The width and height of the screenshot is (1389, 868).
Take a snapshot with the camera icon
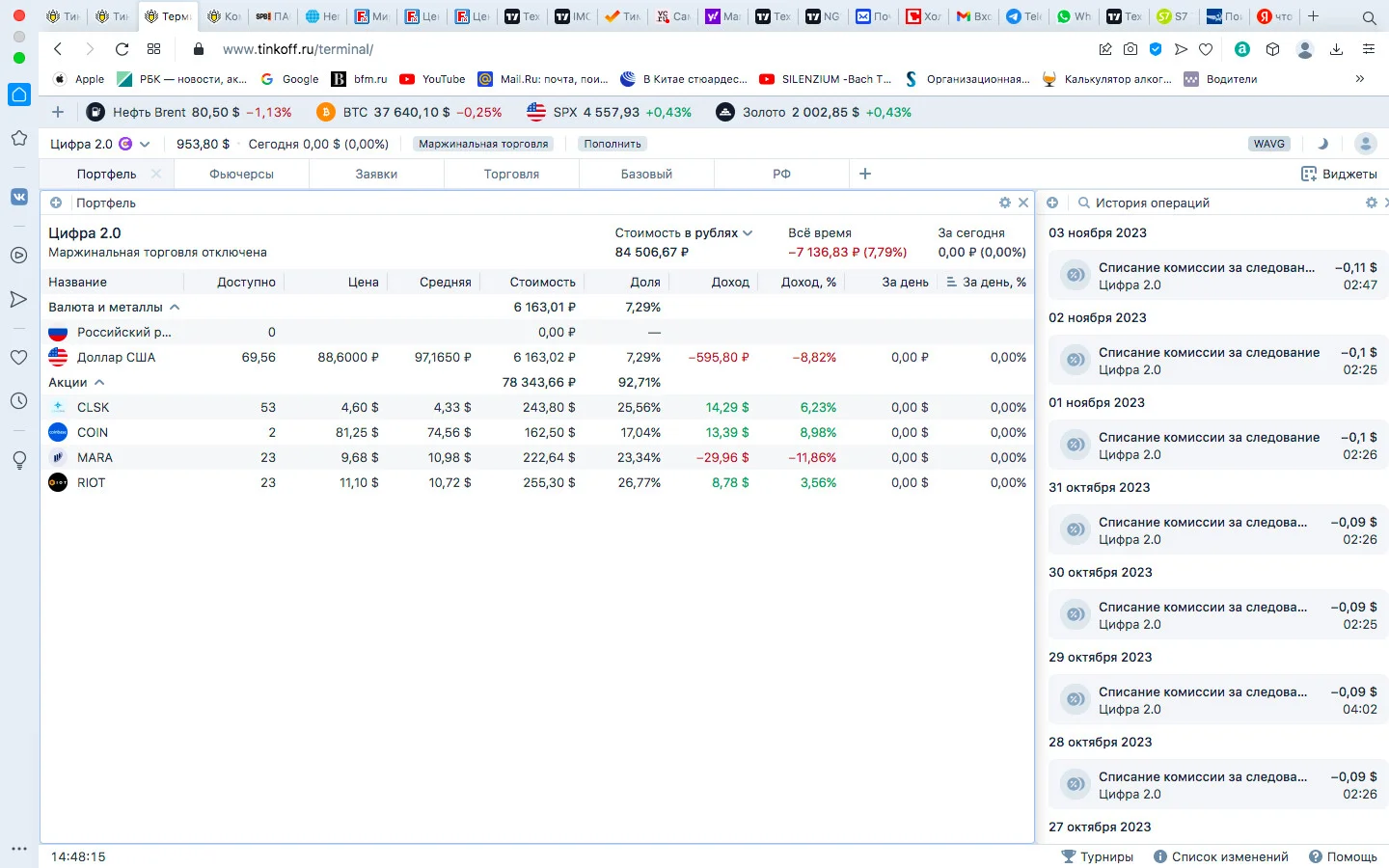point(1130,49)
